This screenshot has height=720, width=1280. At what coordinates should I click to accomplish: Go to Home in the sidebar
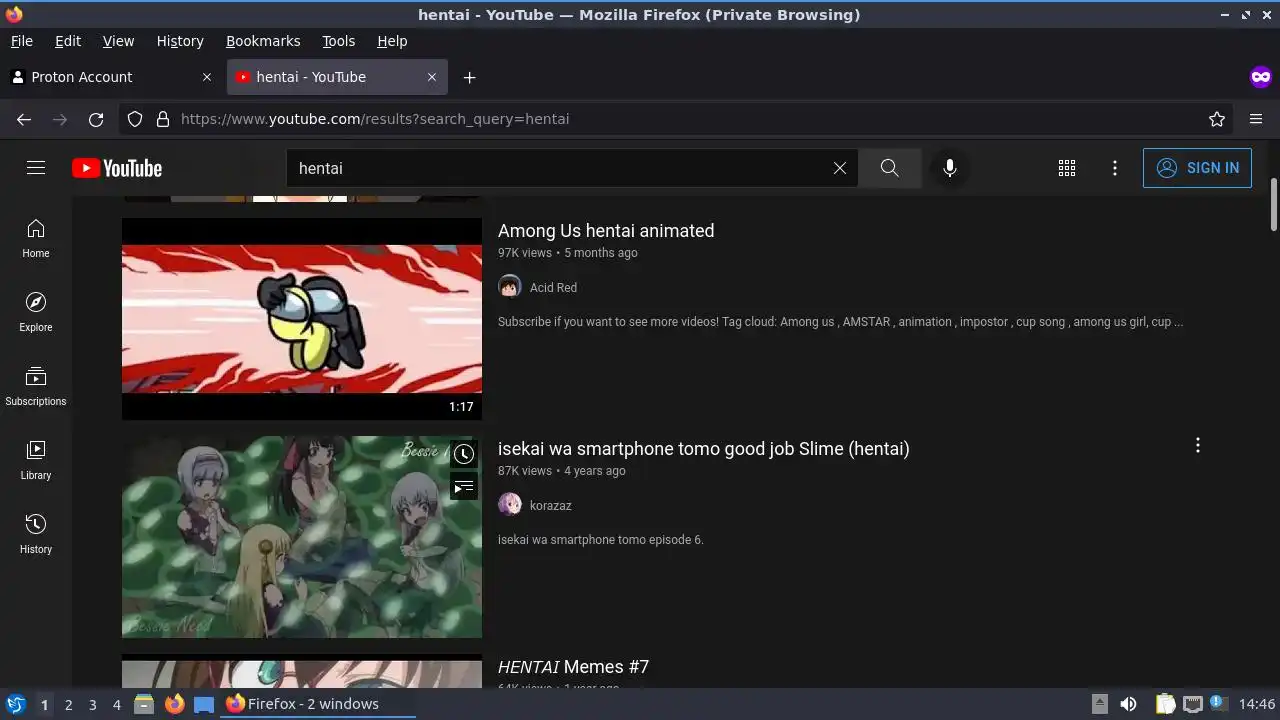click(36, 239)
